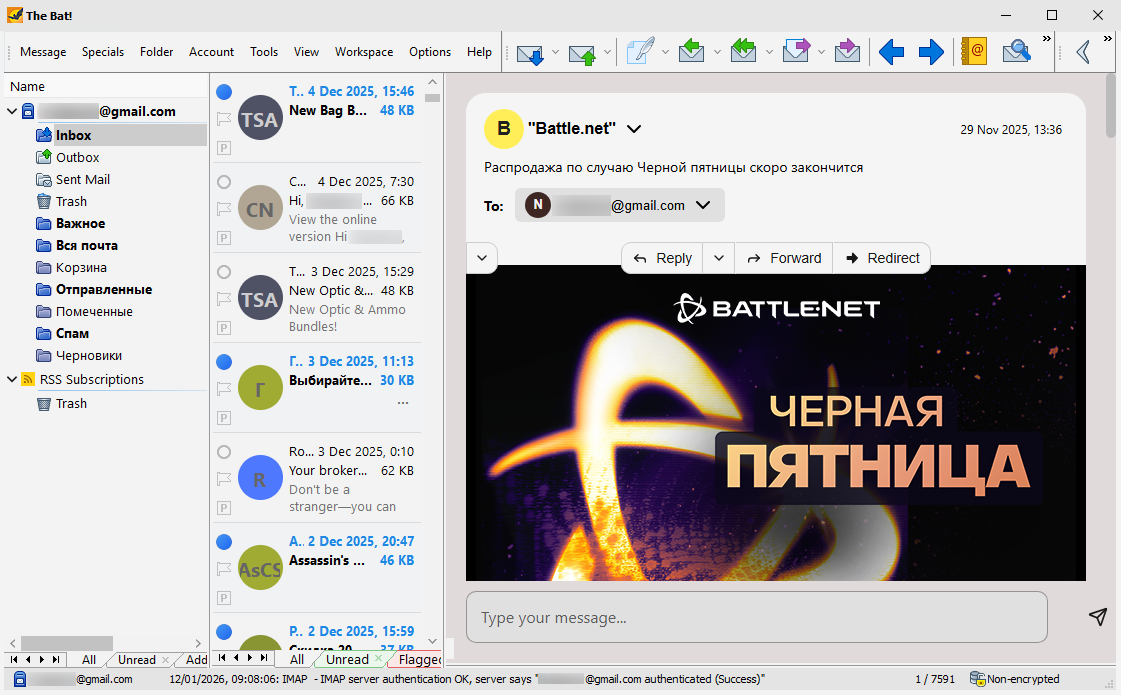This screenshot has height=695, width=1121.
Task: Click the parked P icon on the 7:30 message
Action: pos(224,238)
